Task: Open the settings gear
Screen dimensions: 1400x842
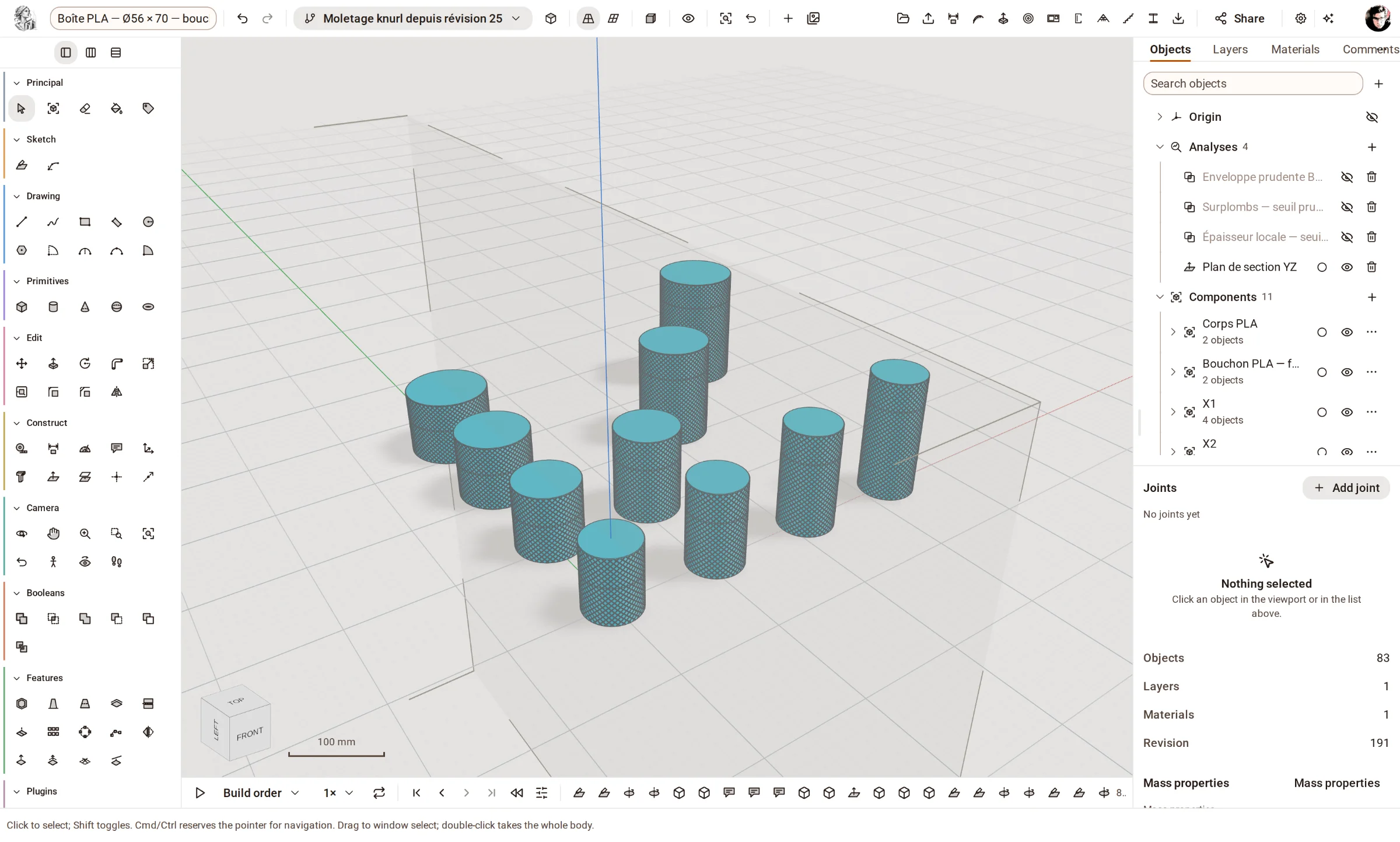Action: tap(1300, 19)
